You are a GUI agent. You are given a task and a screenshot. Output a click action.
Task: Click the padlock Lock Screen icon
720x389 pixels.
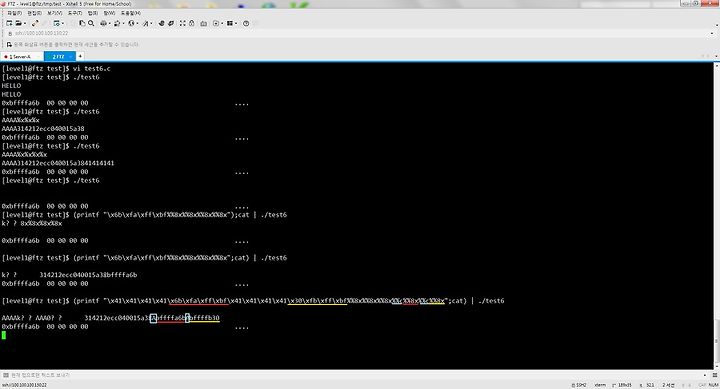coord(191,23)
